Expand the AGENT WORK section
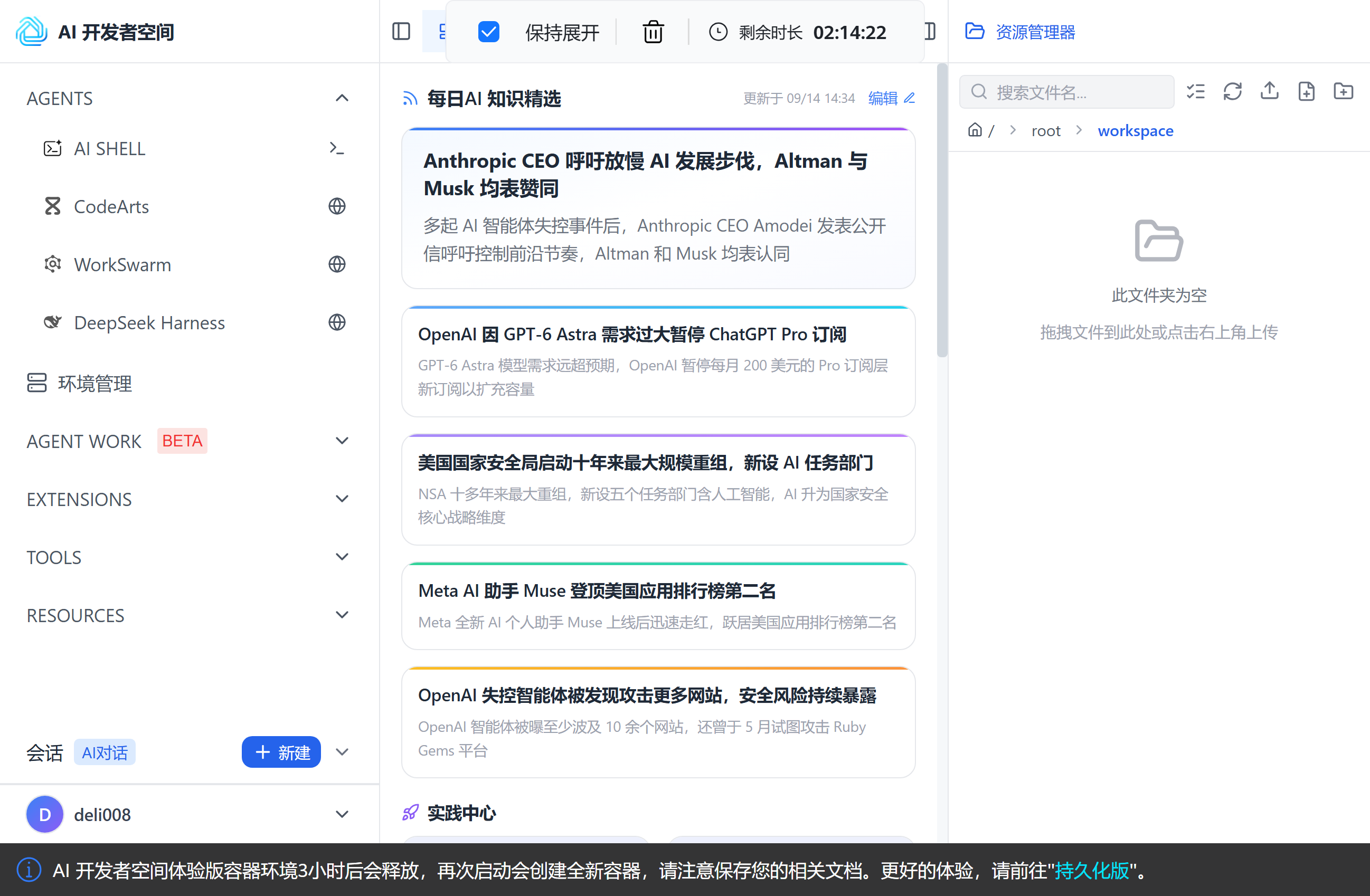Screen dimensions: 1370x896 (x=342, y=441)
